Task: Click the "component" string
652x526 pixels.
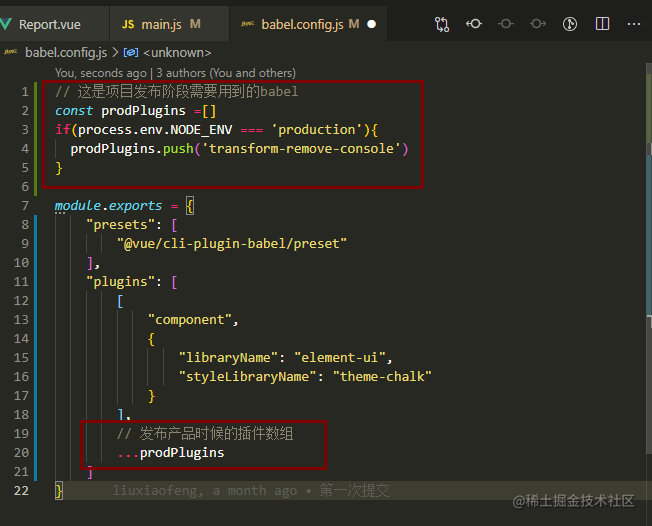Action: point(190,319)
